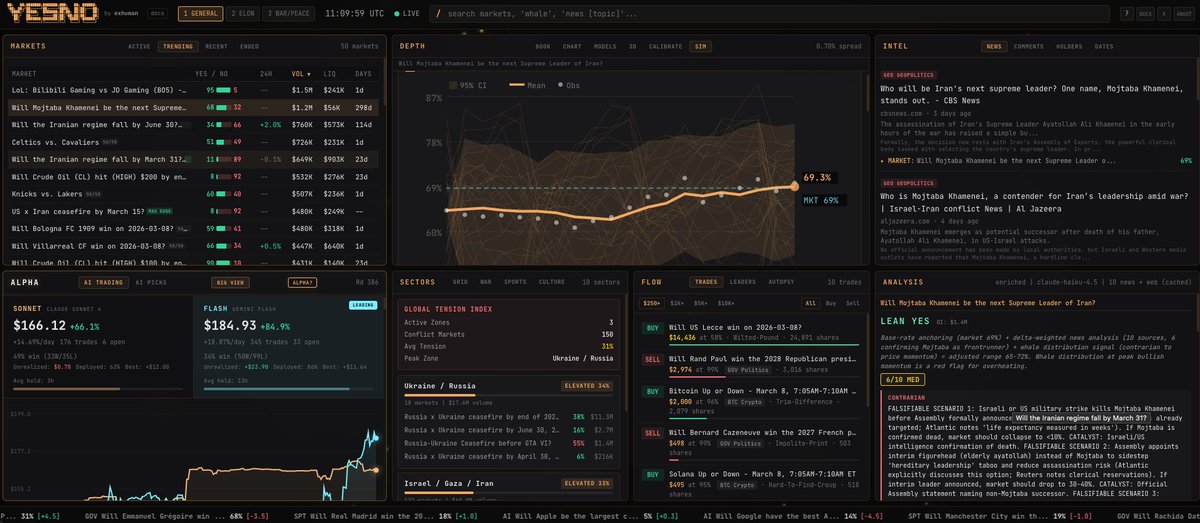Select TRENDING filter in Markets panel
This screenshot has height=523, width=1200.
tap(178, 46)
